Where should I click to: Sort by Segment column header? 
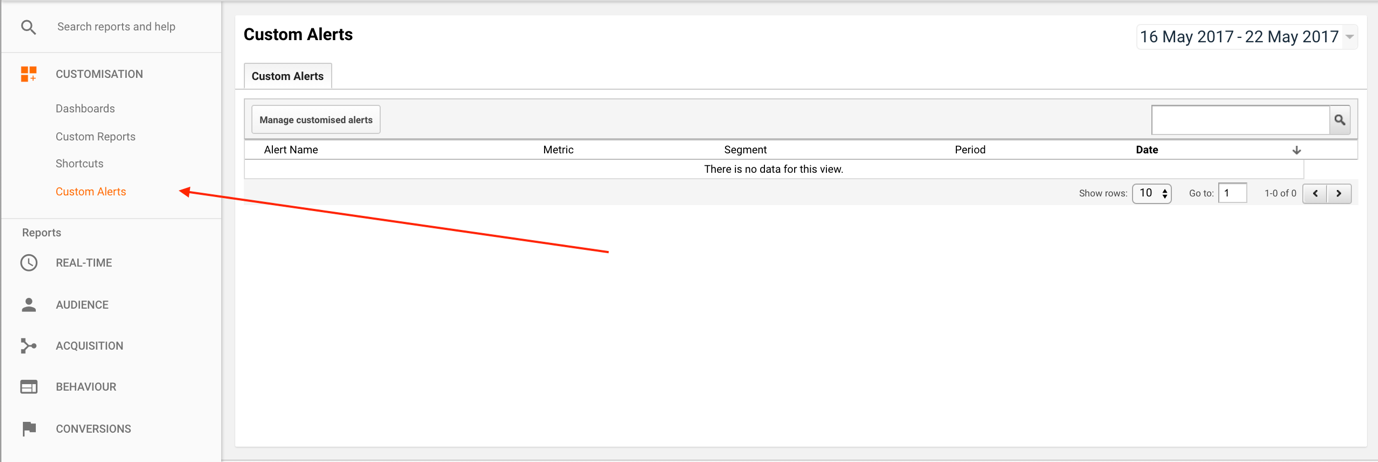pyautogui.click(x=745, y=150)
